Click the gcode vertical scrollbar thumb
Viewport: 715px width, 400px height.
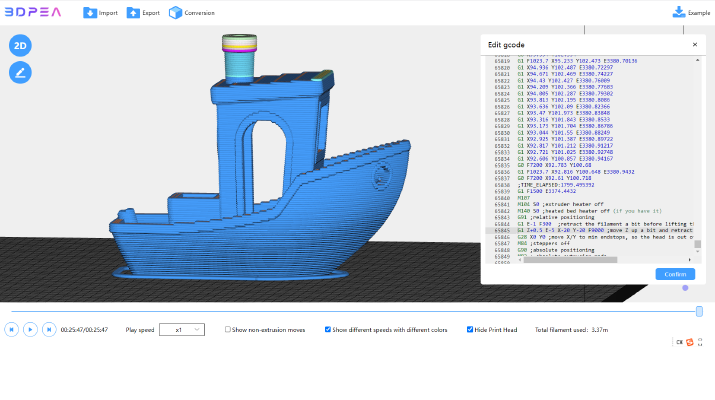coord(698,244)
